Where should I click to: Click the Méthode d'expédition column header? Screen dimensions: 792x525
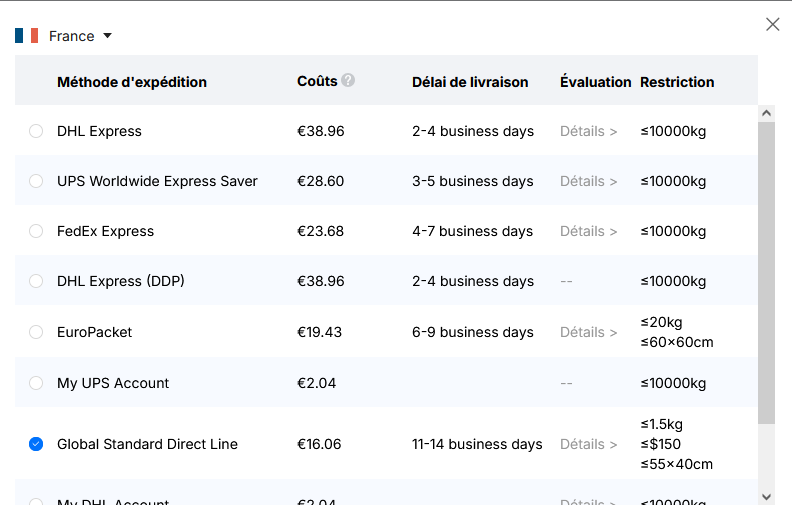132,82
